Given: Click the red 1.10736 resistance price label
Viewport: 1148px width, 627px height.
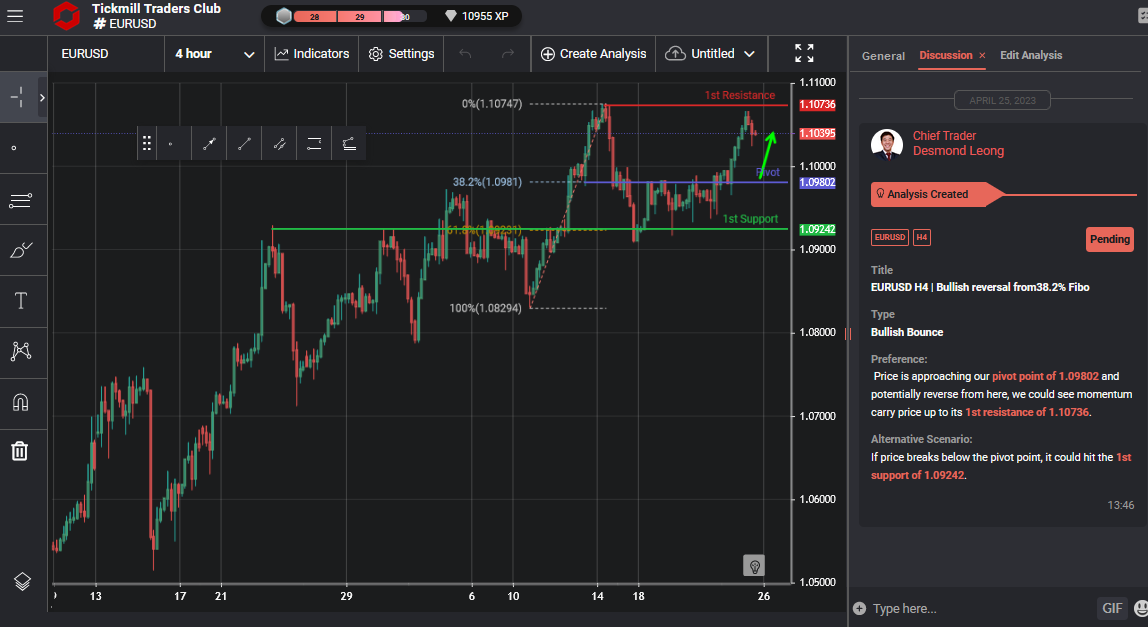Looking at the screenshot, I should point(817,105).
